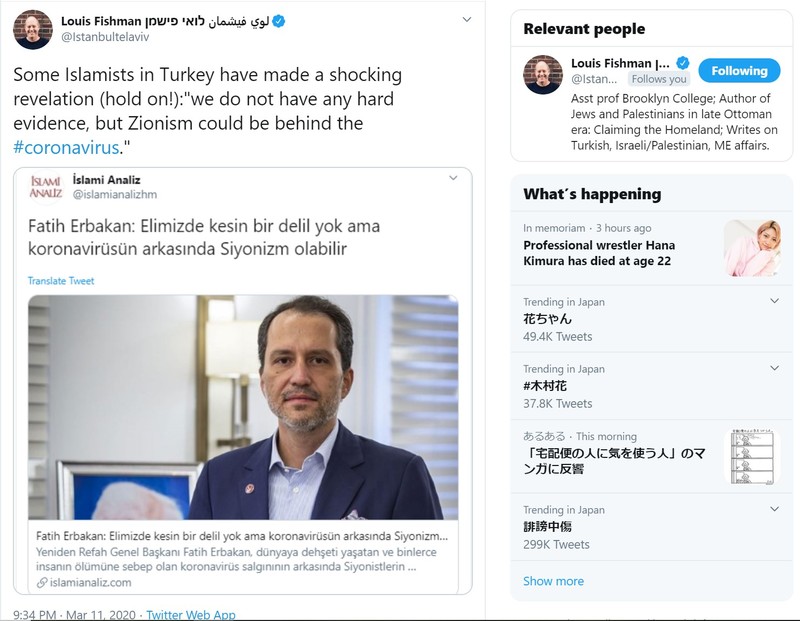Open options chevron for 誹謗中傷 trend

point(774,510)
